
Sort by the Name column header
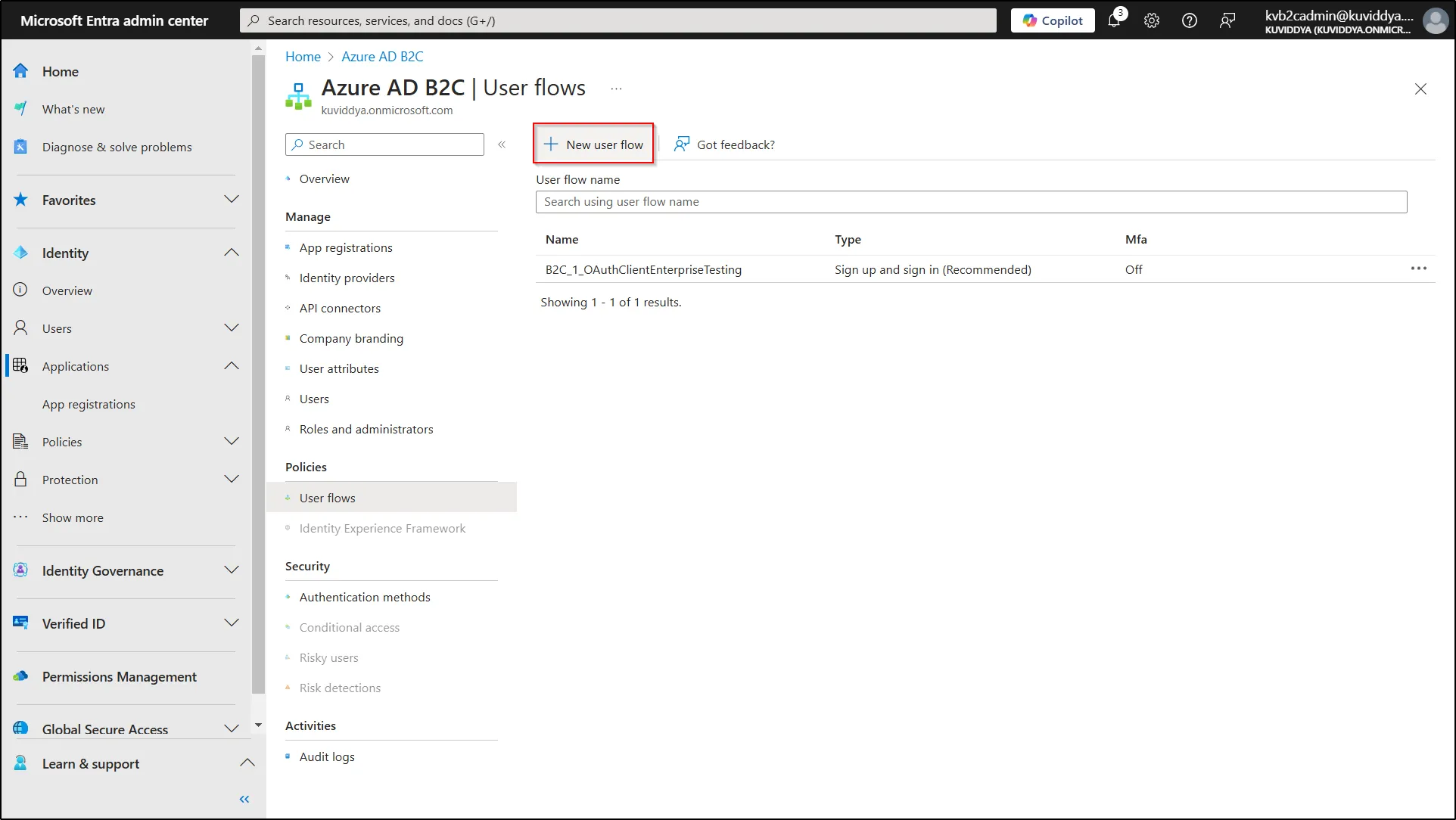point(562,239)
